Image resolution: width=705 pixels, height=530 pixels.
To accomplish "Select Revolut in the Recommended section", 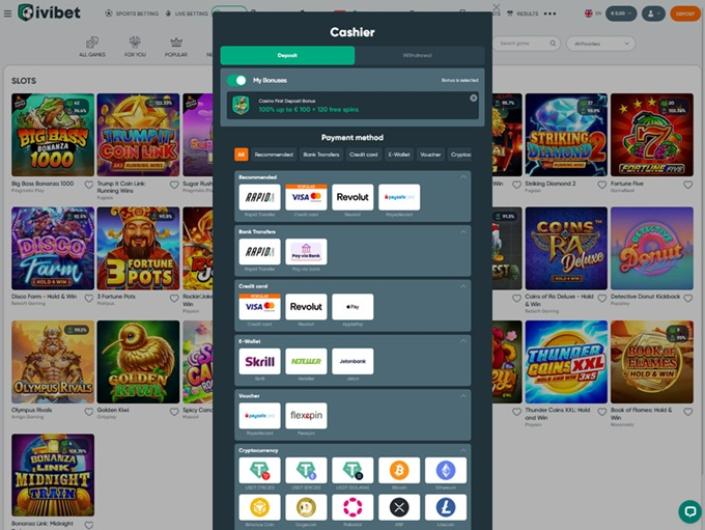I will [x=352, y=197].
